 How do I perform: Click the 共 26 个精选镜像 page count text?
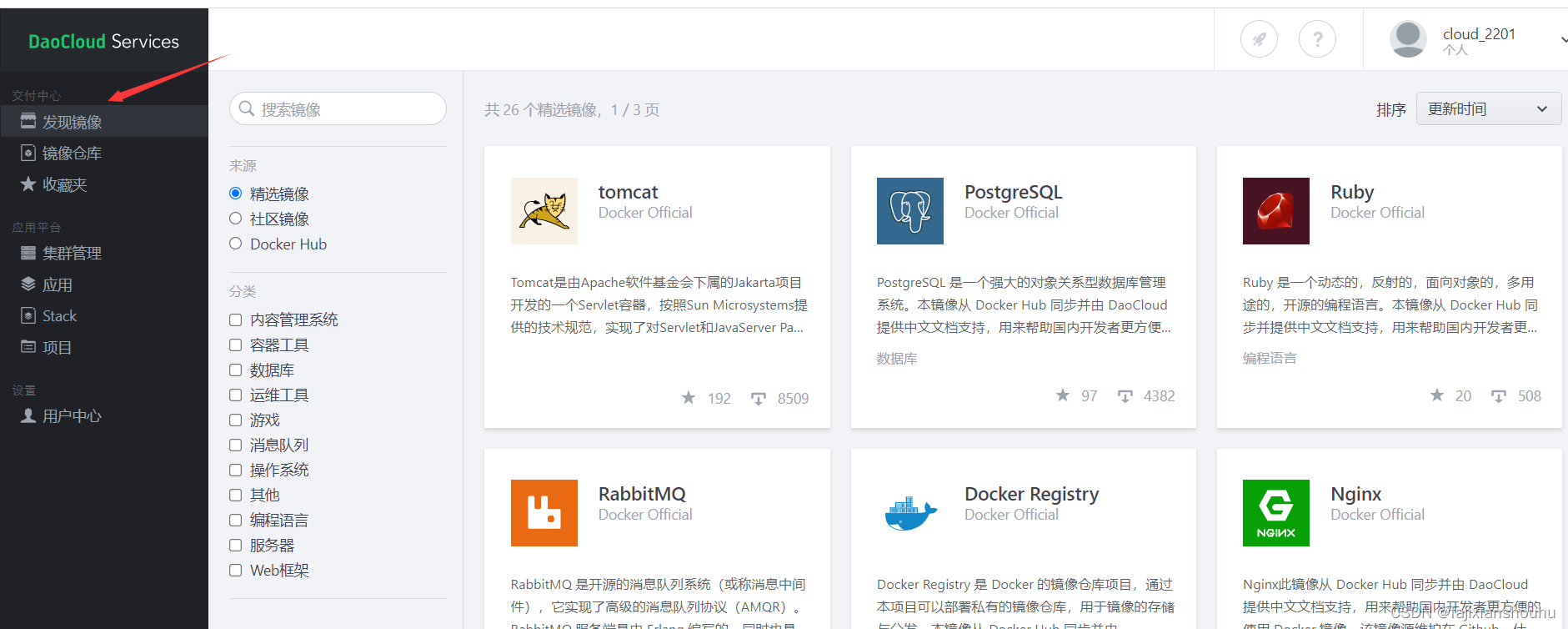(x=572, y=109)
